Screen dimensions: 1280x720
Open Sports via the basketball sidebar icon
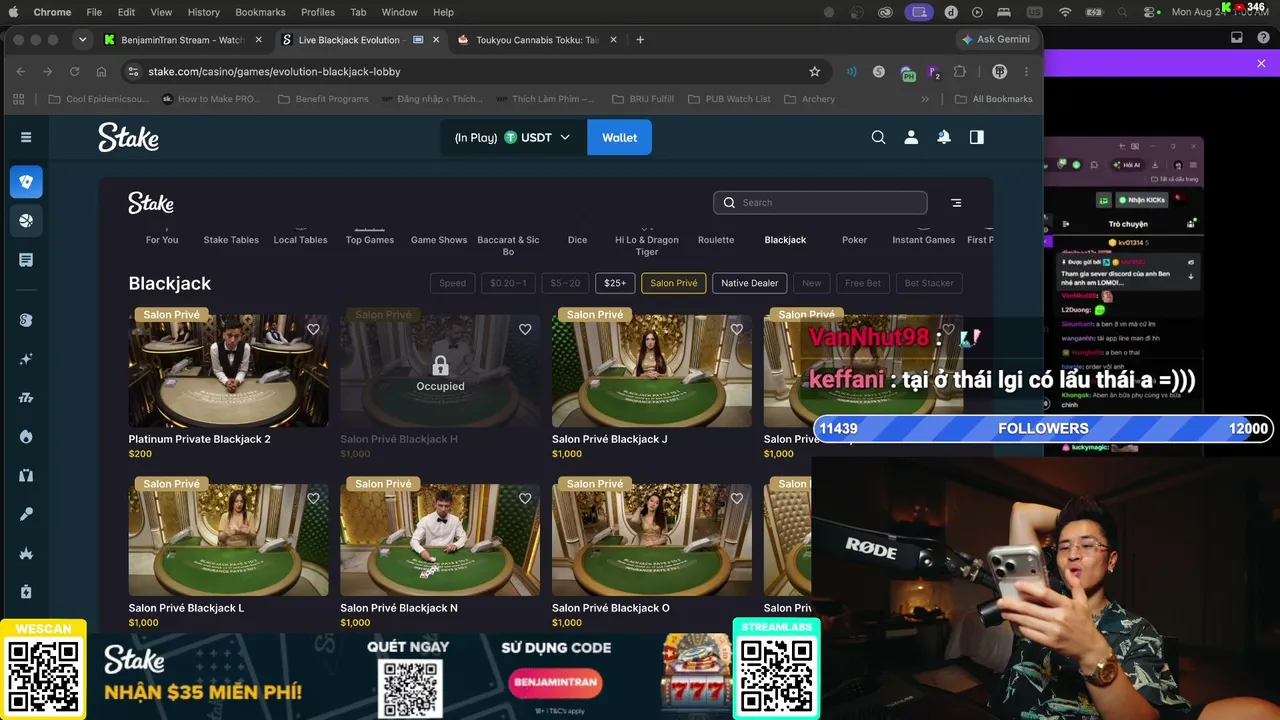(x=26, y=221)
